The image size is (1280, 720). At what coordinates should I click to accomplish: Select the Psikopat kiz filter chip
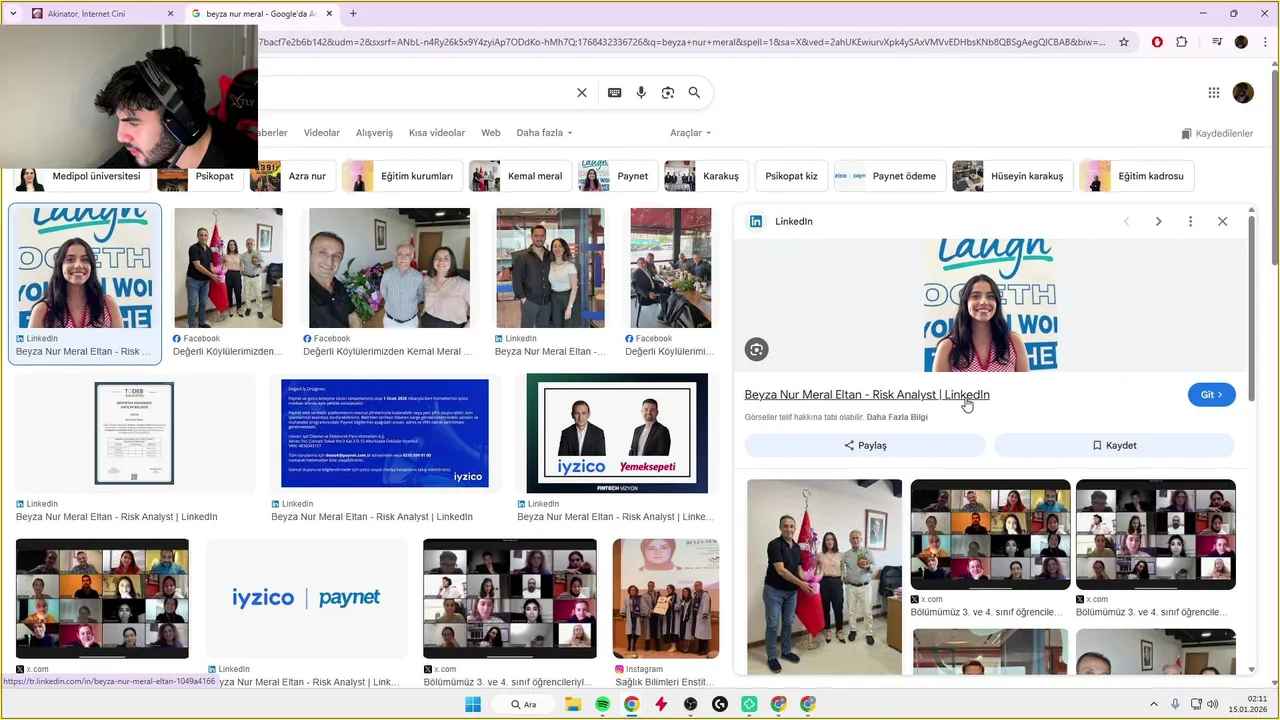click(x=791, y=176)
